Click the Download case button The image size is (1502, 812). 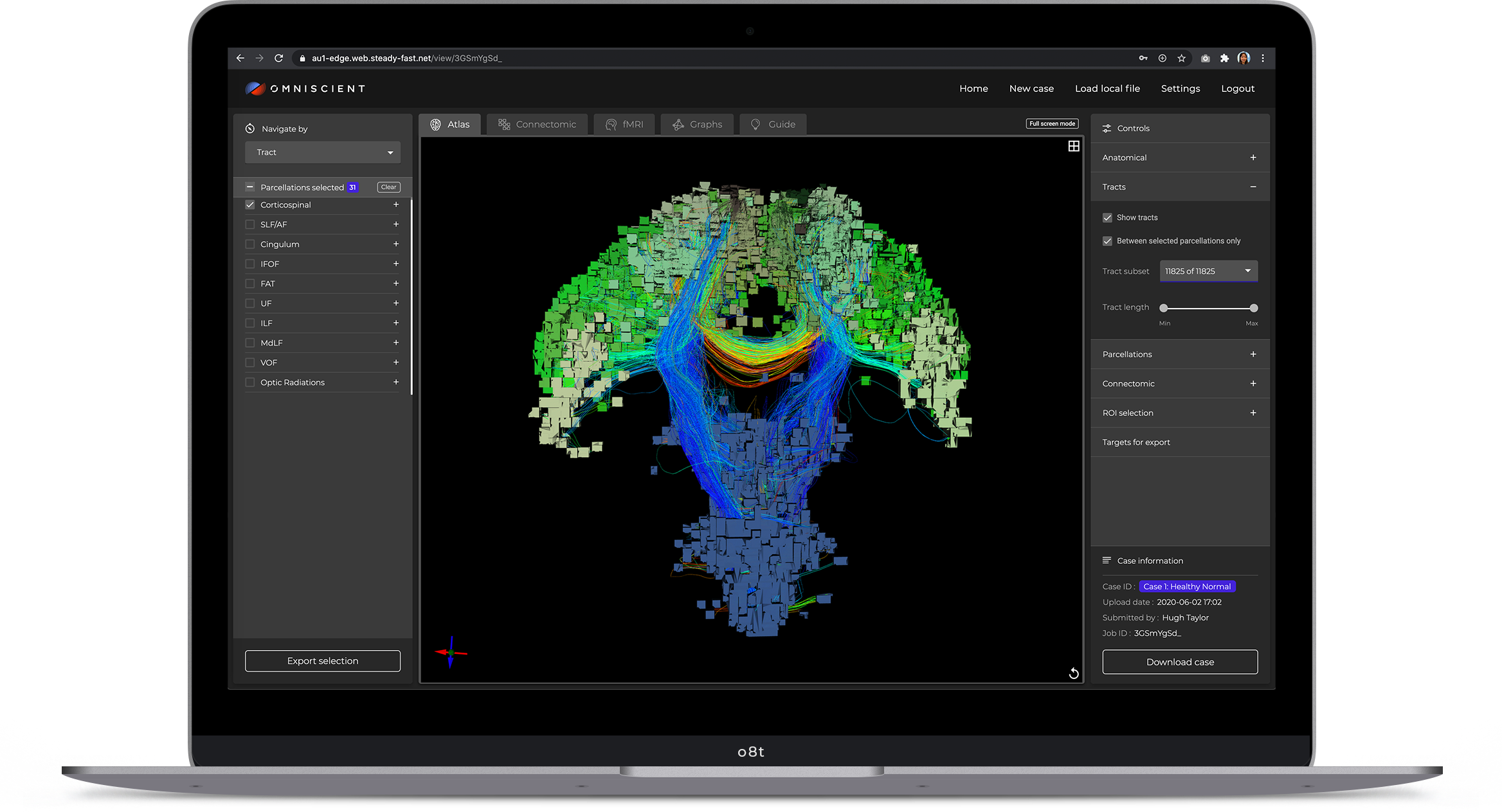[1180, 662]
